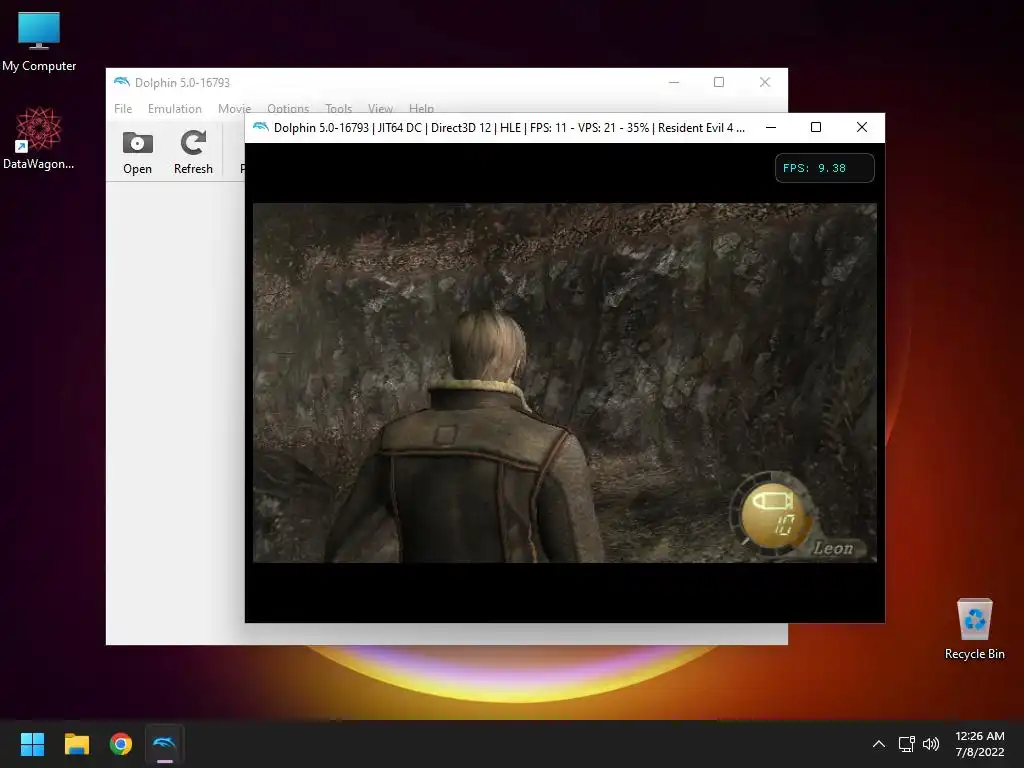Open the Emulation menu
1024x768 pixels.
click(x=174, y=108)
